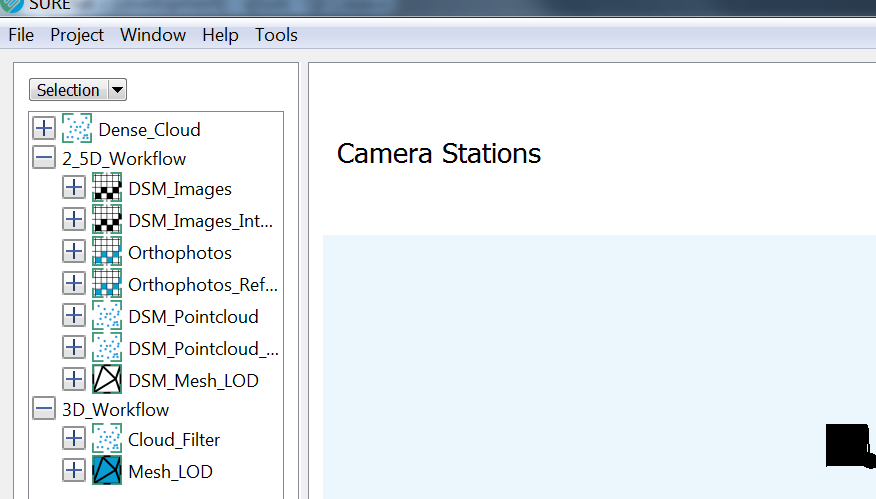
Task: Expand the Dense_Cloud tree node
Action: pyautogui.click(x=44, y=129)
